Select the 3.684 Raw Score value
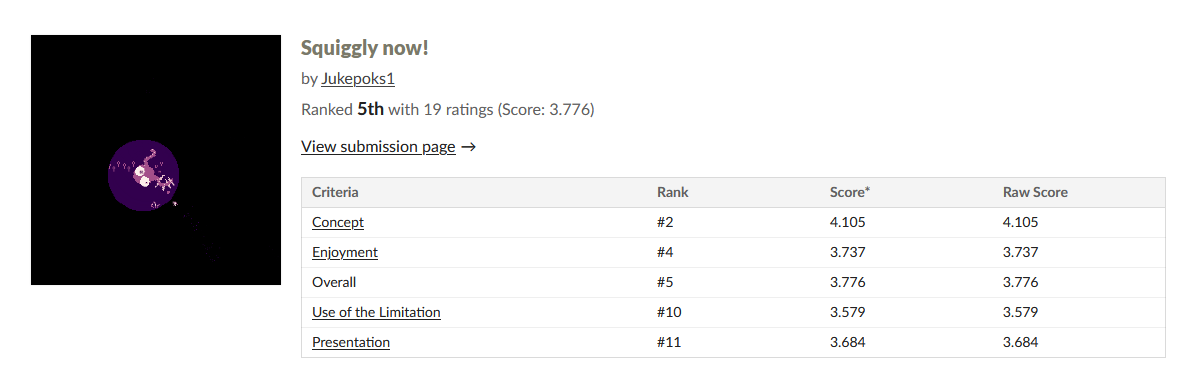 [1020, 342]
